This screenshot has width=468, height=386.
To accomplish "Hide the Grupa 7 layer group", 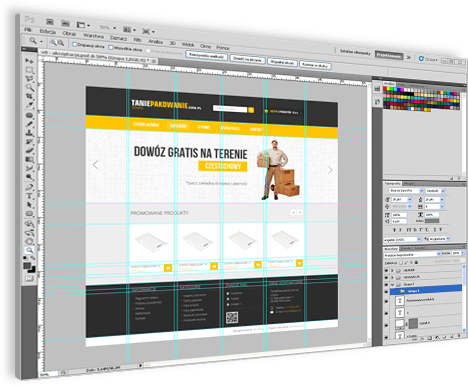I will click(387, 285).
